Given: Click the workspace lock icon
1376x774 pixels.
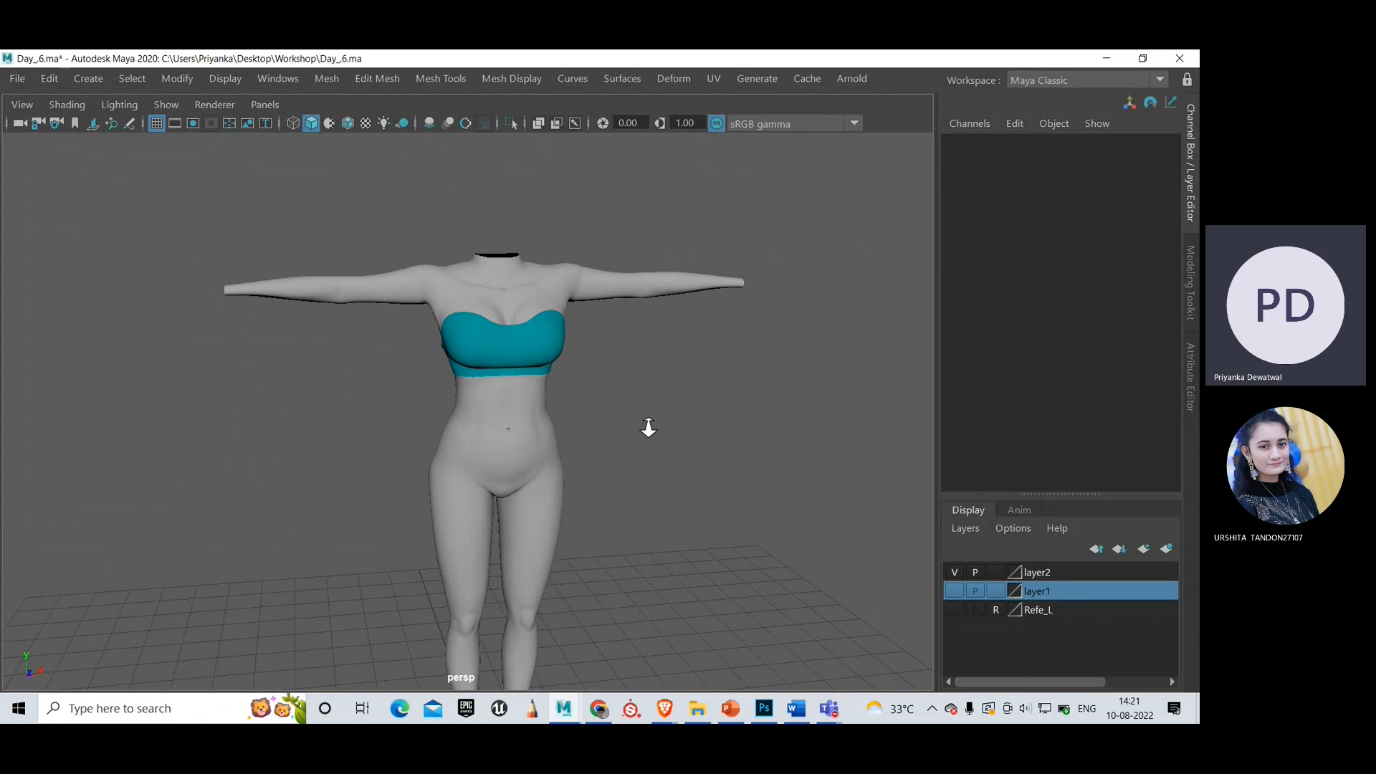Looking at the screenshot, I should click(x=1187, y=80).
